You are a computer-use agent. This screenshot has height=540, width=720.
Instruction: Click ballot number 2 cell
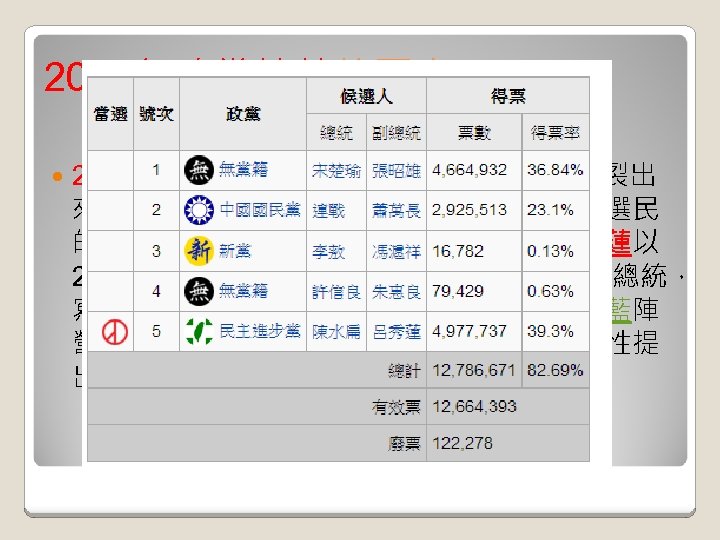point(156,210)
